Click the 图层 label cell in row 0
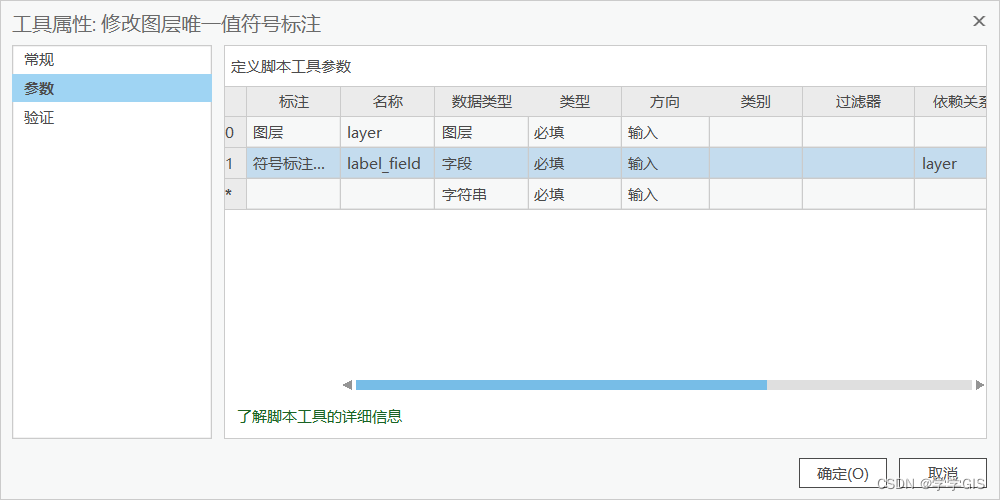Image resolution: width=1000 pixels, height=500 pixels. (x=293, y=133)
